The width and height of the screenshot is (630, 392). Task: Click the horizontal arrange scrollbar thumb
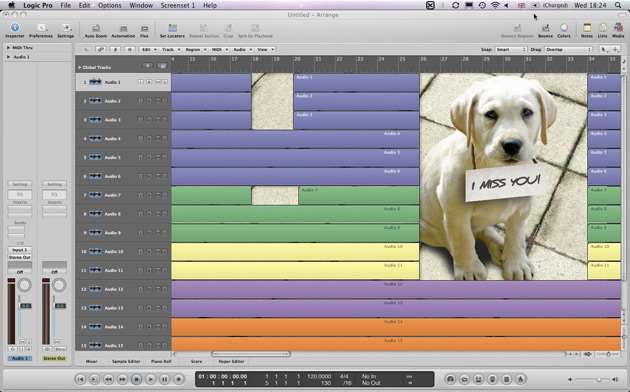(251, 354)
